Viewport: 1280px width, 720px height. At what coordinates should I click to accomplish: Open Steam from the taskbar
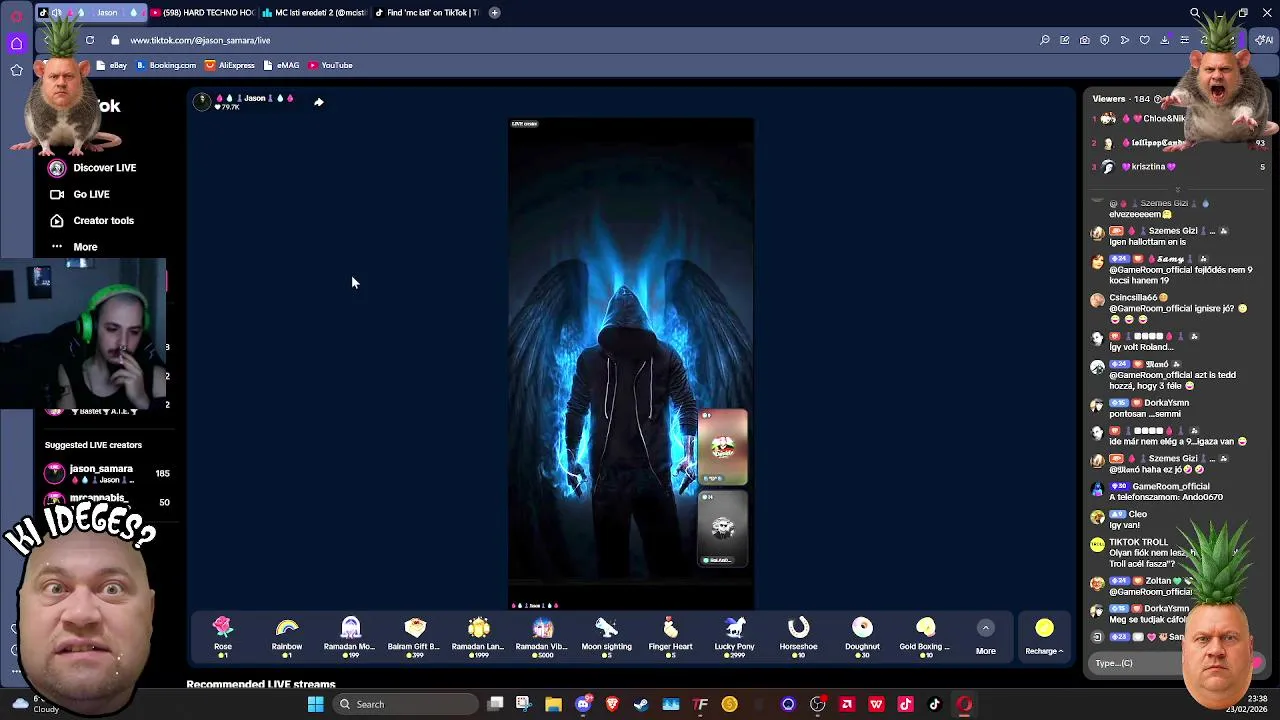pyautogui.click(x=641, y=704)
